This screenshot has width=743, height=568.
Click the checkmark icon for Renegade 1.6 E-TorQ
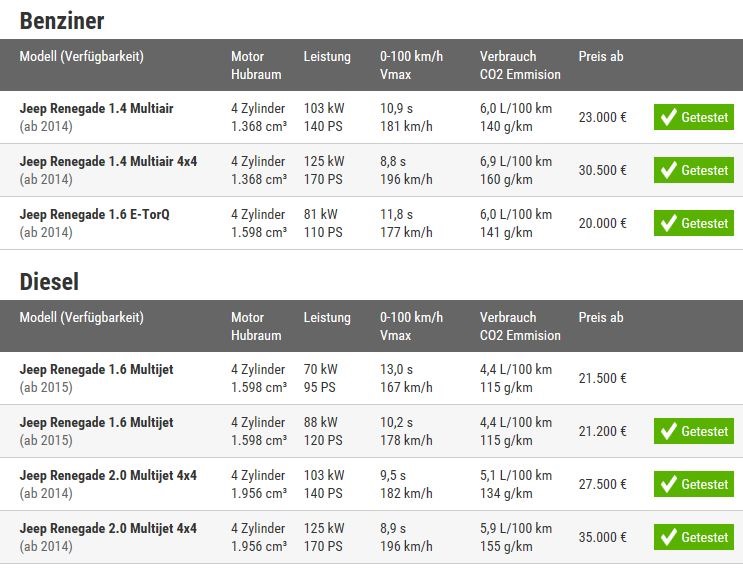pos(668,224)
